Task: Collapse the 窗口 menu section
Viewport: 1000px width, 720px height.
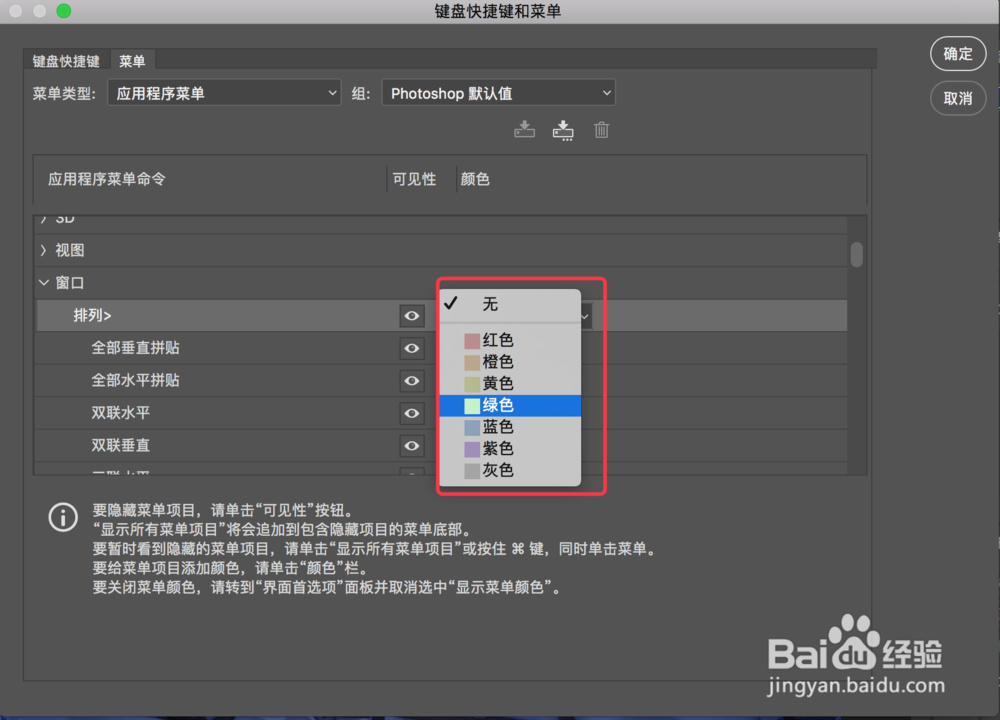Action: coord(44,282)
